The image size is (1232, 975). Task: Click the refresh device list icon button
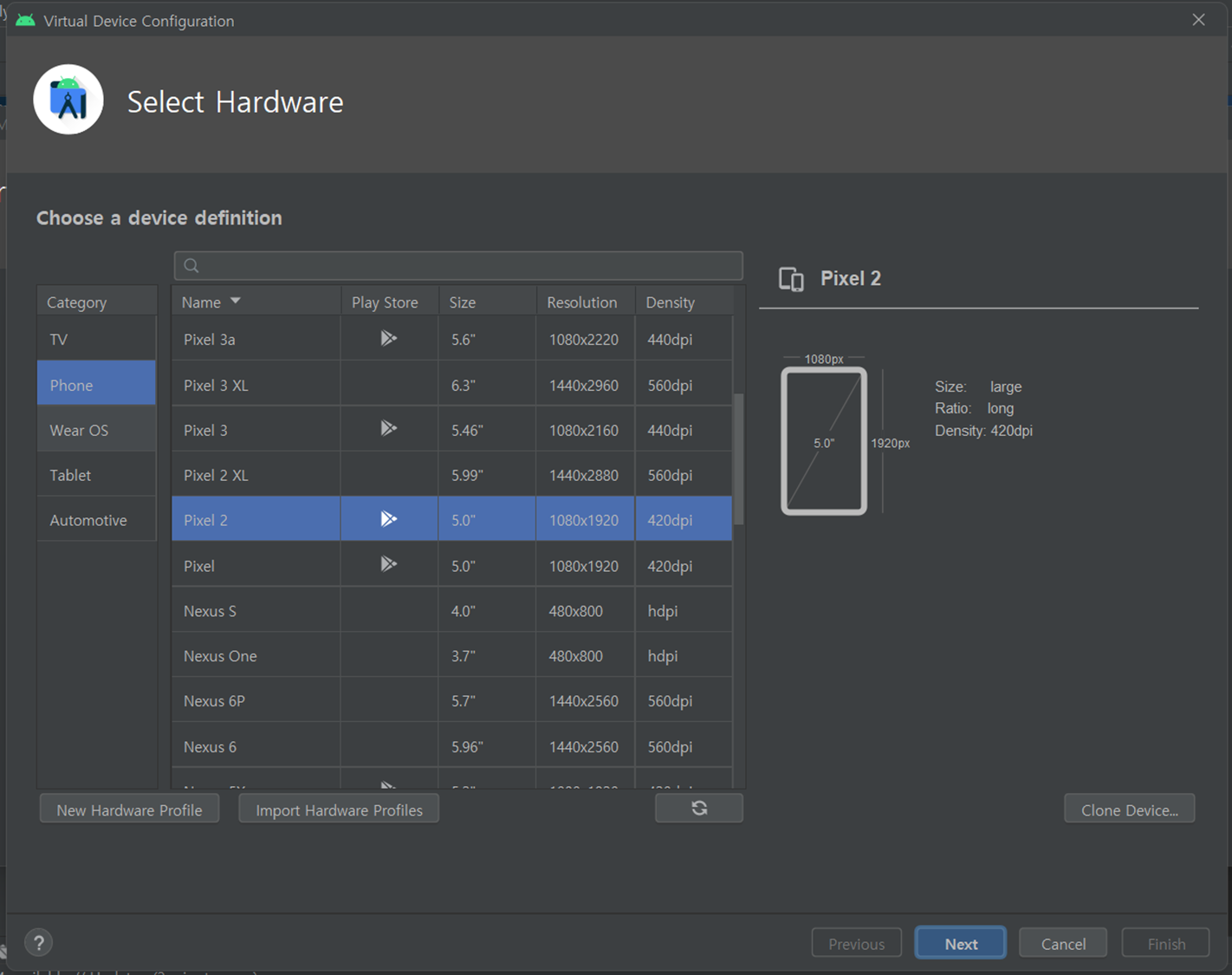[x=699, y=808]
